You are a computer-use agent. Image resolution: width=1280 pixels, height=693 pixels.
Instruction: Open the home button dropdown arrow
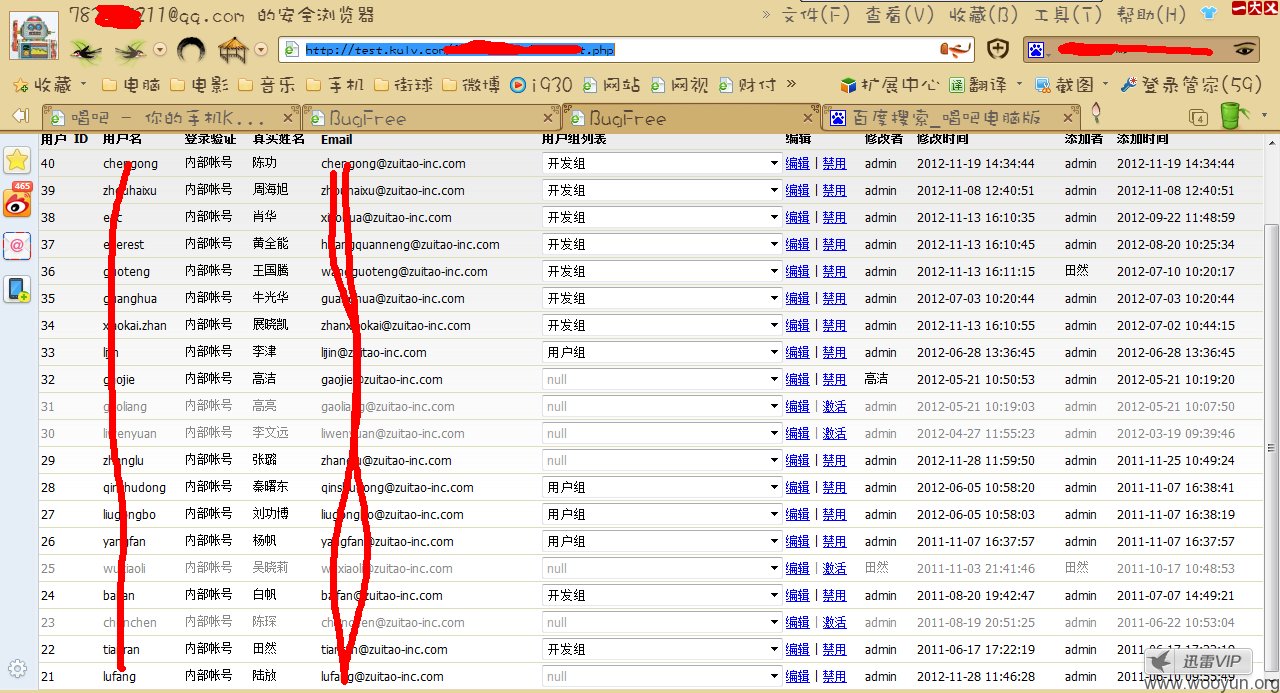click(x=261, y=49)
